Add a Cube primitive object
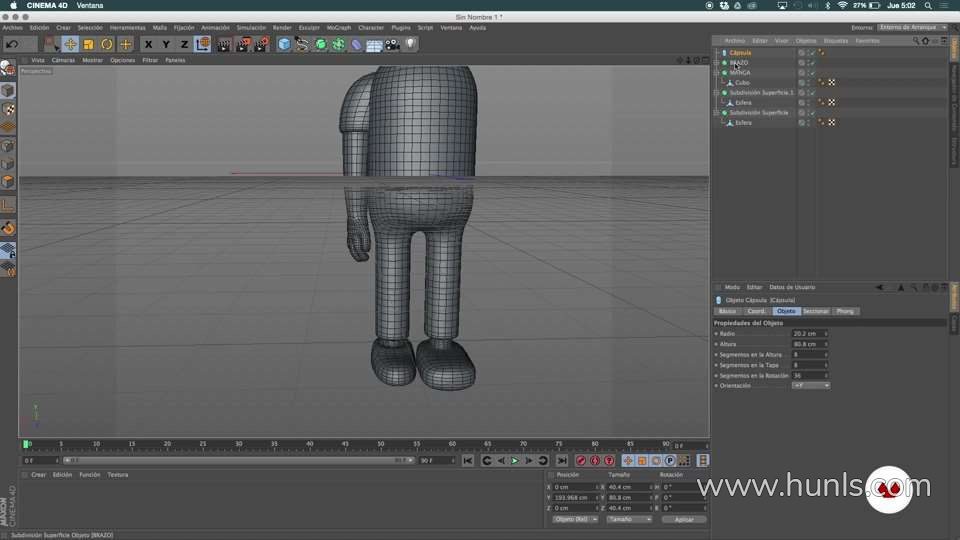The width and height of the screenshot is (960, 540). click(x=285, y=44)
